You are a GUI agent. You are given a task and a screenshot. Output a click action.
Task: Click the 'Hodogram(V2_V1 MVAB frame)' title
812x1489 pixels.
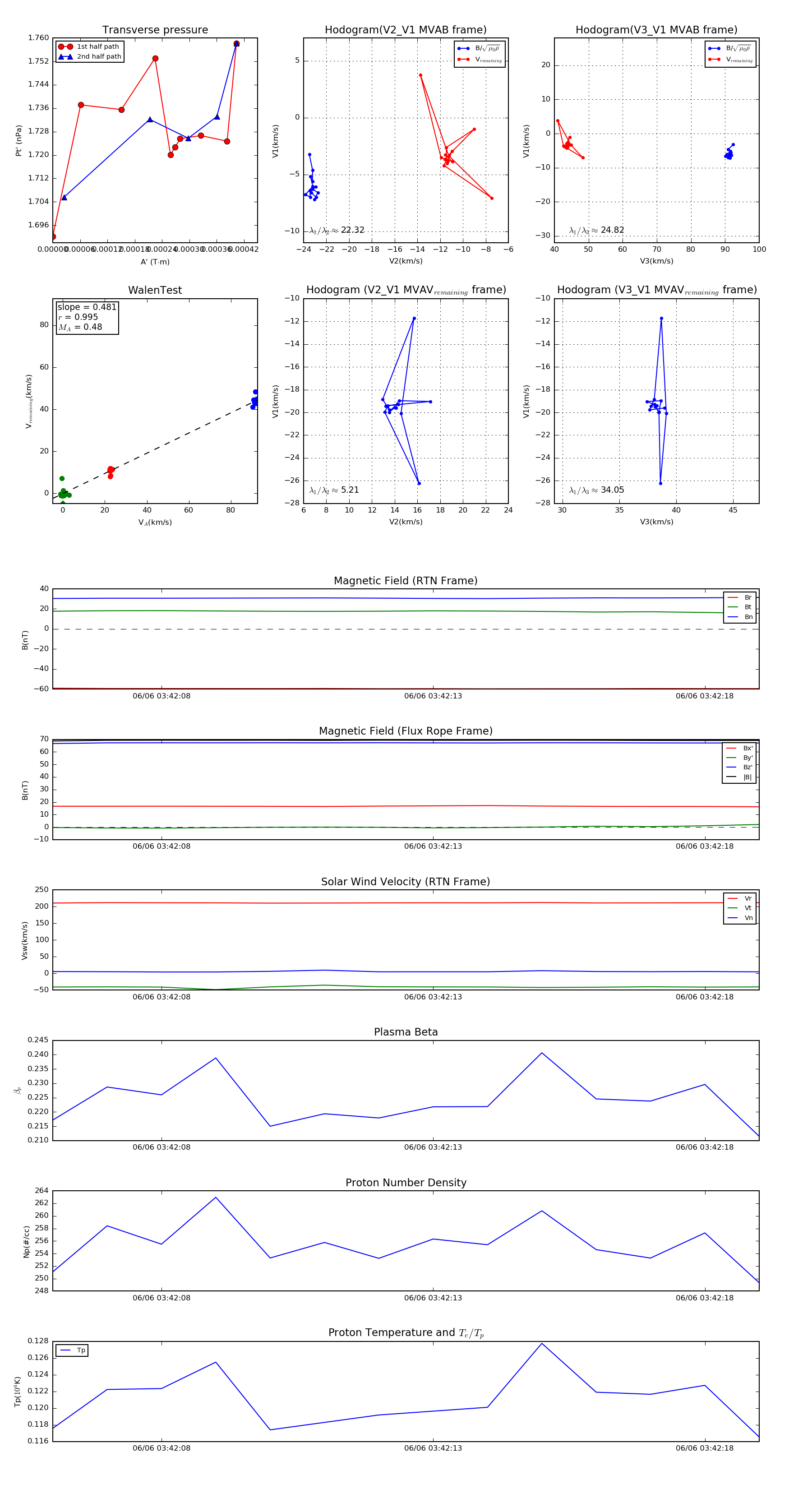point(406,29)
